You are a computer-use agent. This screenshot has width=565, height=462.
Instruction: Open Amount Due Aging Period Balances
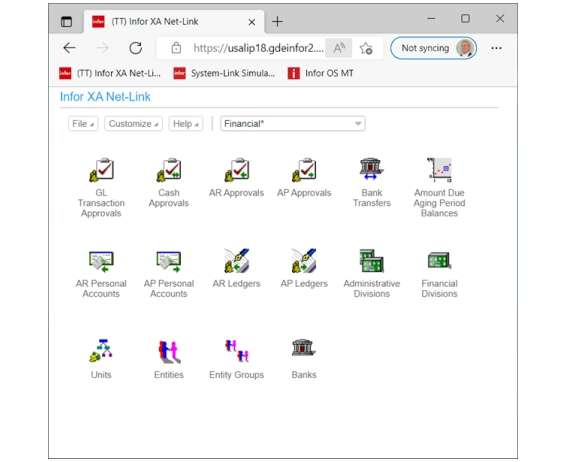(x=439, y=170)
